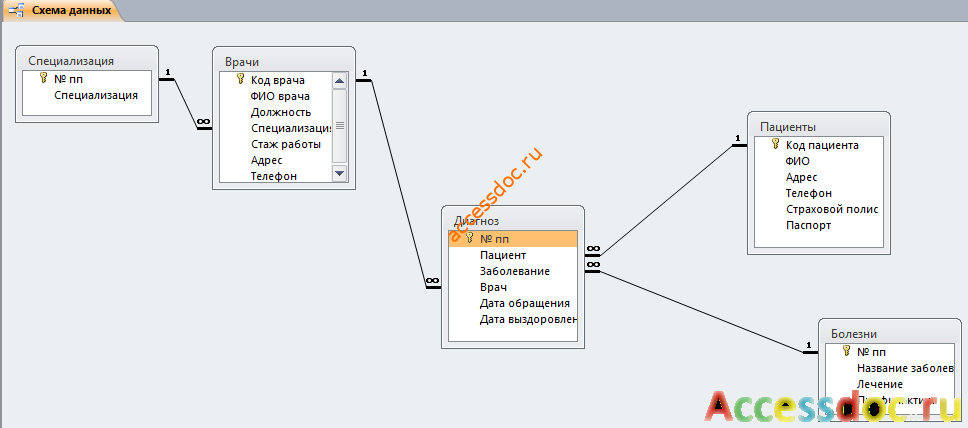Select Дата обращения field in Диагноз
The width and height of the screenshot is (968, 428).
[x=524, y=303]
